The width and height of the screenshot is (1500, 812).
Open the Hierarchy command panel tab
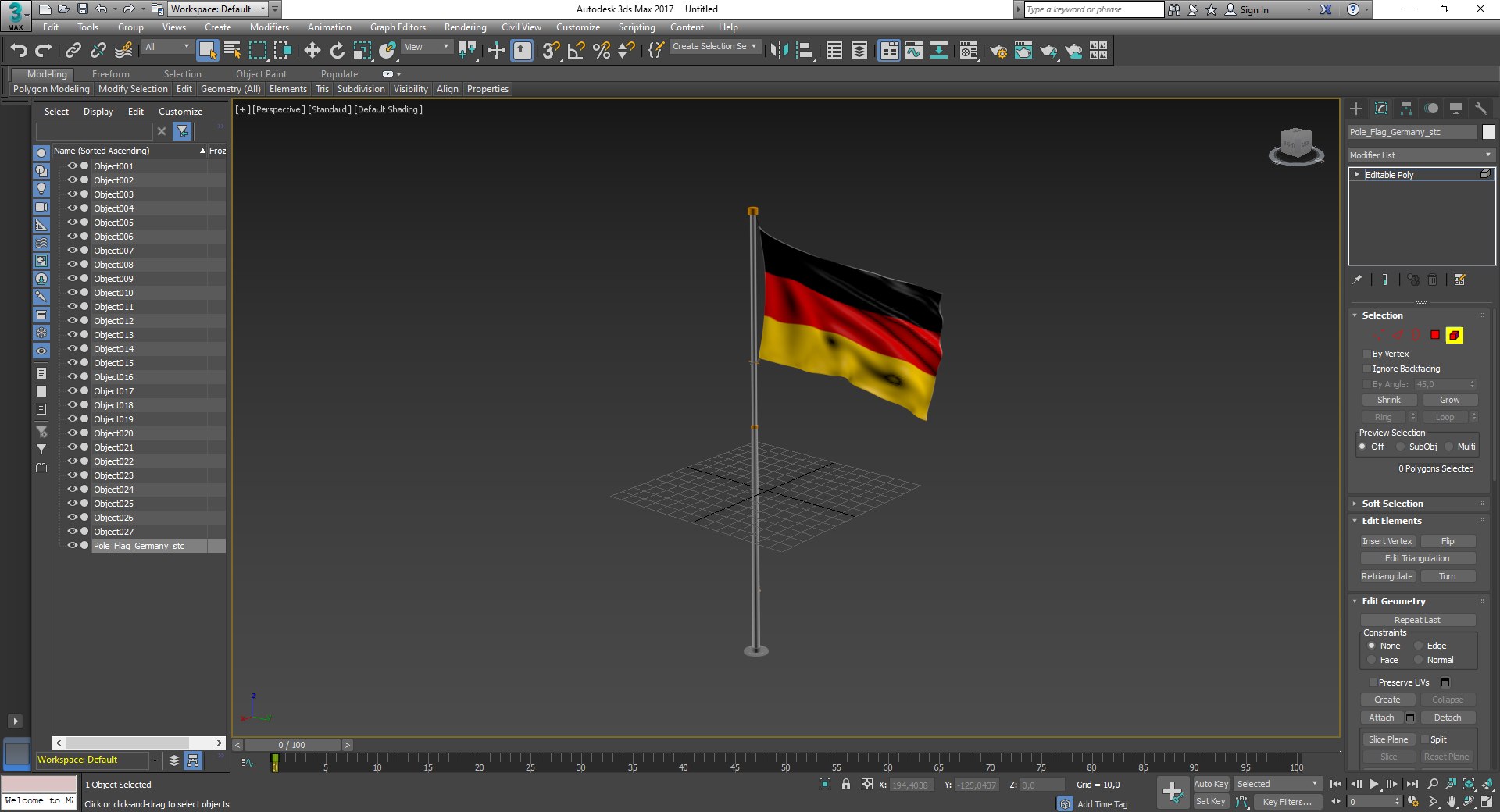[1406, 109]
